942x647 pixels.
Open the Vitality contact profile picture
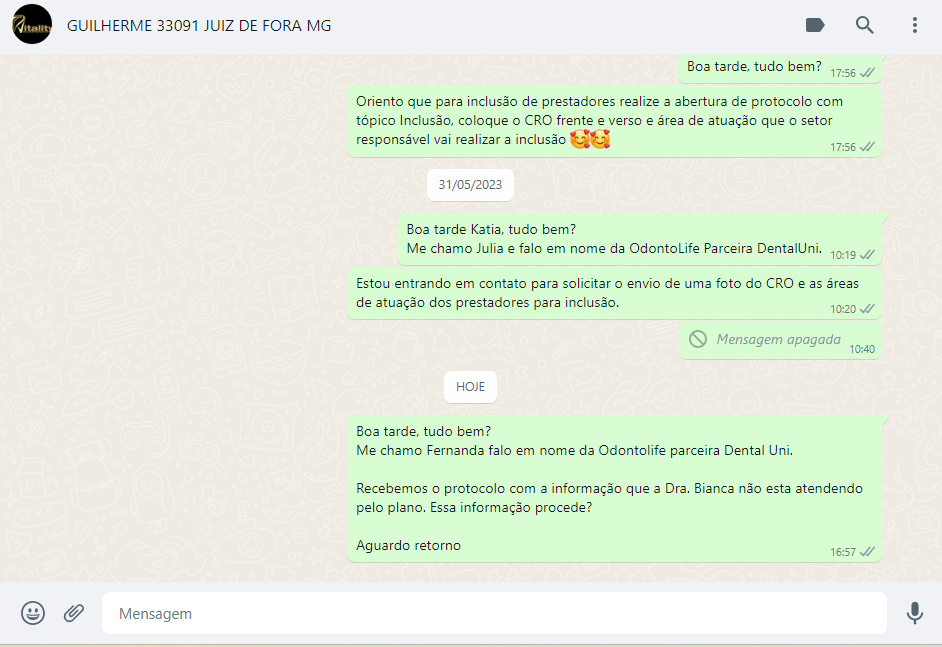click(x=32, y=25)
